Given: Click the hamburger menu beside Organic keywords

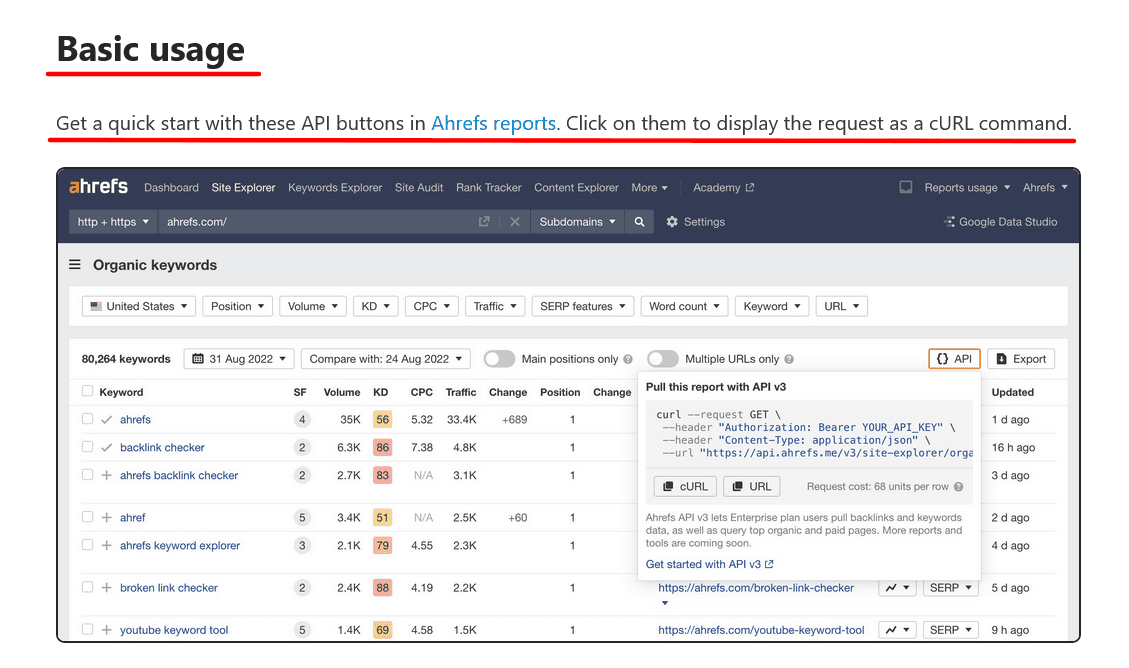Looking at the screenshot, I should [x=75, y=264].
